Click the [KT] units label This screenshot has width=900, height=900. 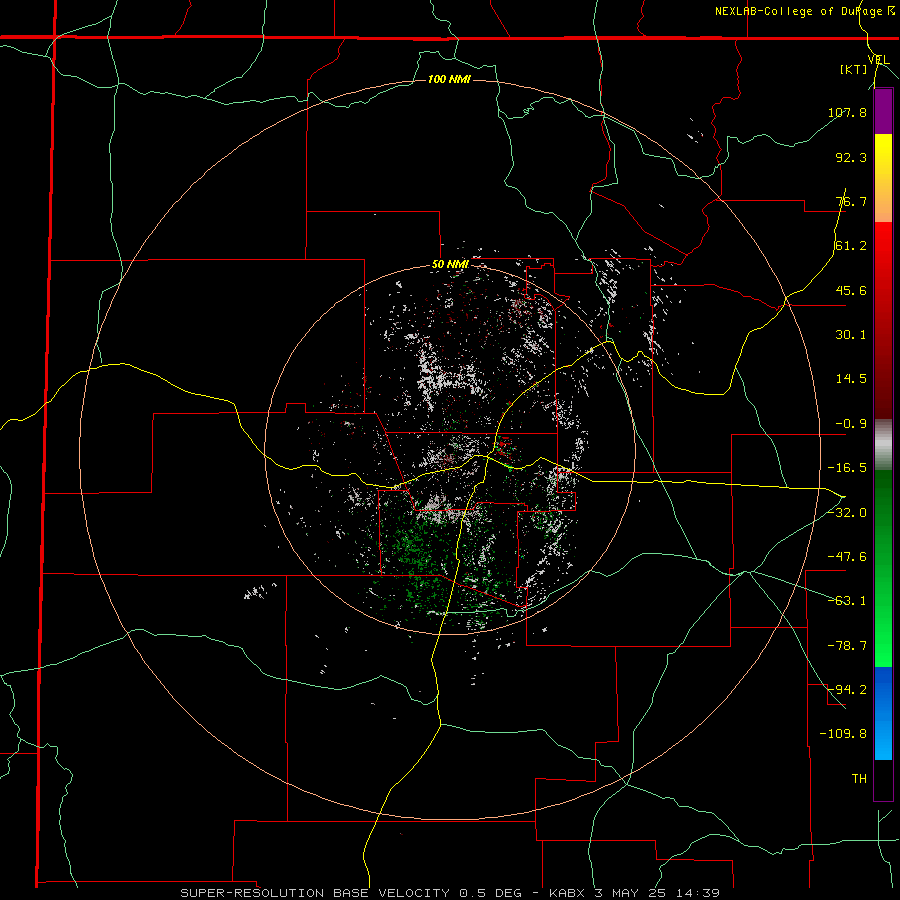point(854,69)
